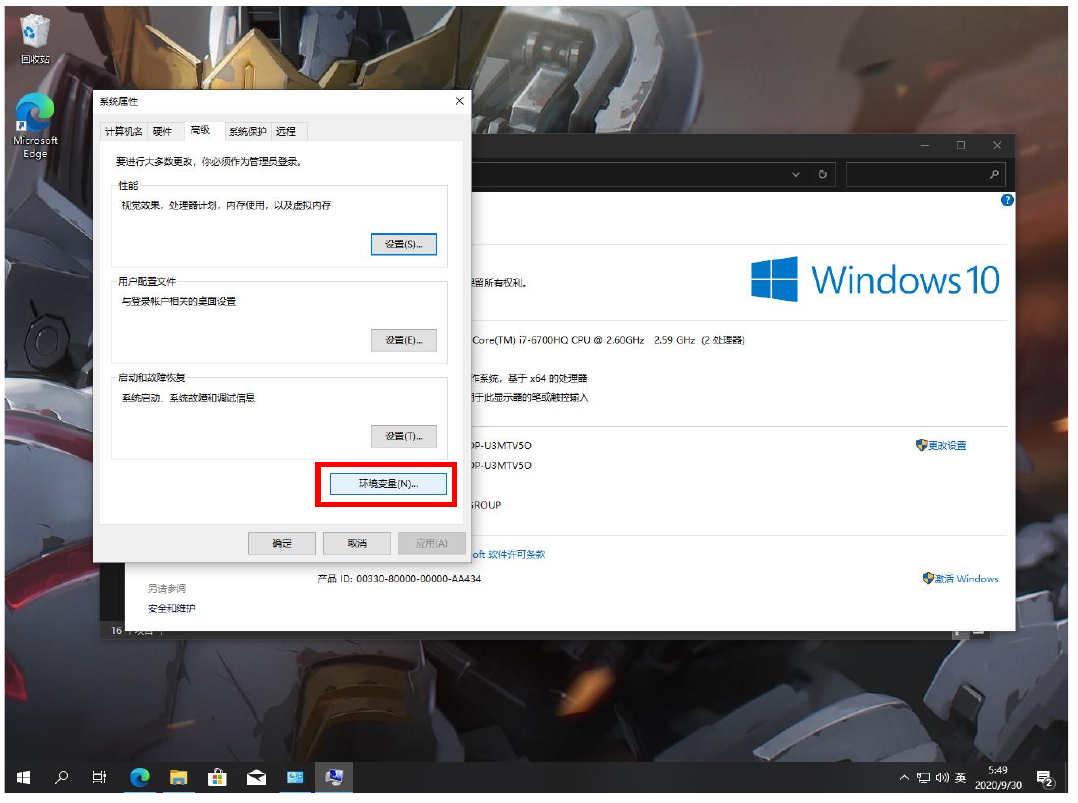Click the 更改设置 link
This screenshot has height=803, width=1078.
(946, 445)
